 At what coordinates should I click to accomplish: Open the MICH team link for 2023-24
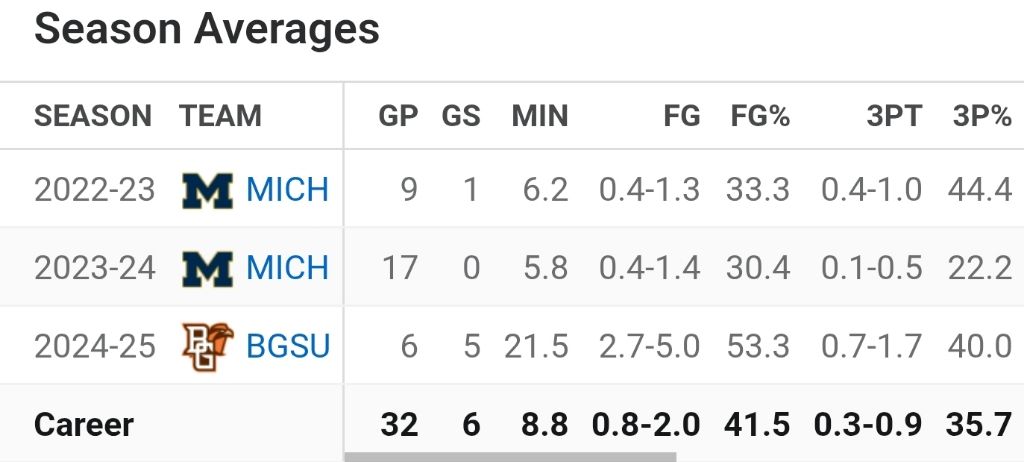pyautogui.click(x=287, y=267)
